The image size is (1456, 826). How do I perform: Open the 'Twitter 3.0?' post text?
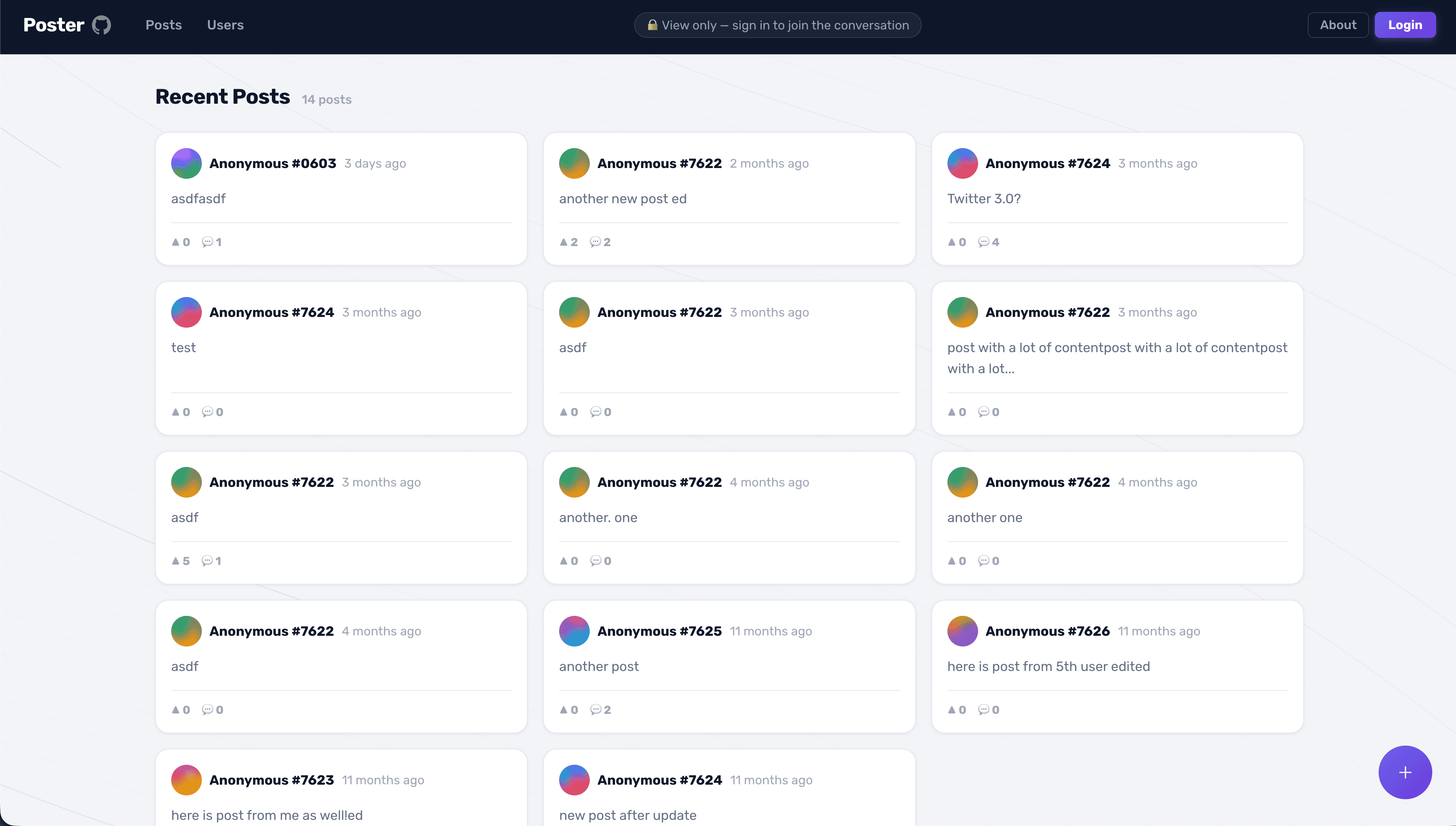coord(984,199)
